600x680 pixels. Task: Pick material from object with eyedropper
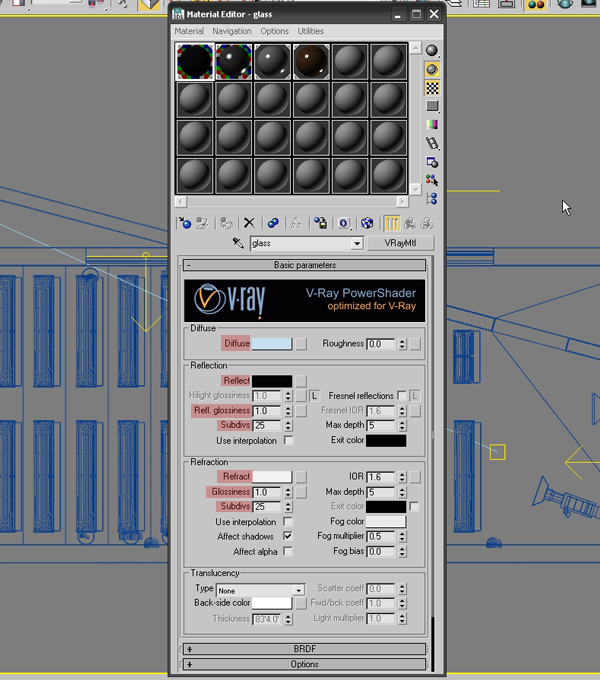tap(238, 244)
